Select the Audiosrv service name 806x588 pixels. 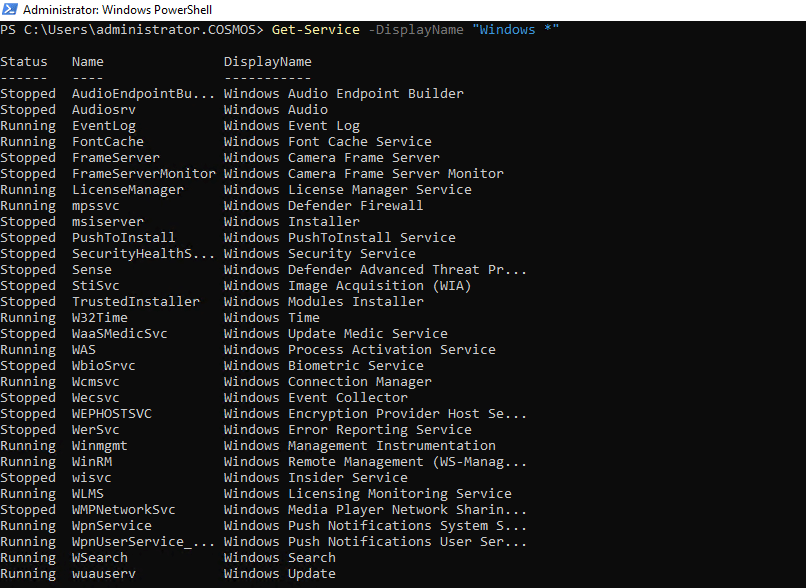pyautogui.click(x=103, y=109)
